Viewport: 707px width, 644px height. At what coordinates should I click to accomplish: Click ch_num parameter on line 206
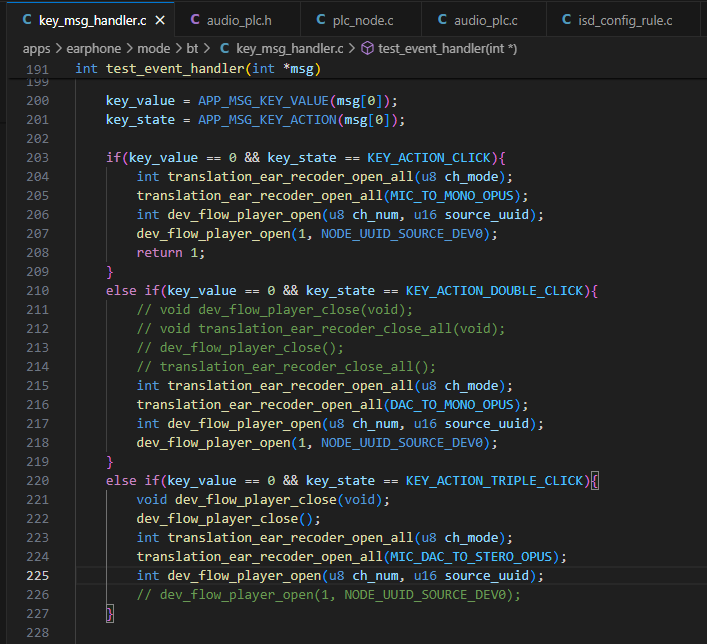coord(375,215)
